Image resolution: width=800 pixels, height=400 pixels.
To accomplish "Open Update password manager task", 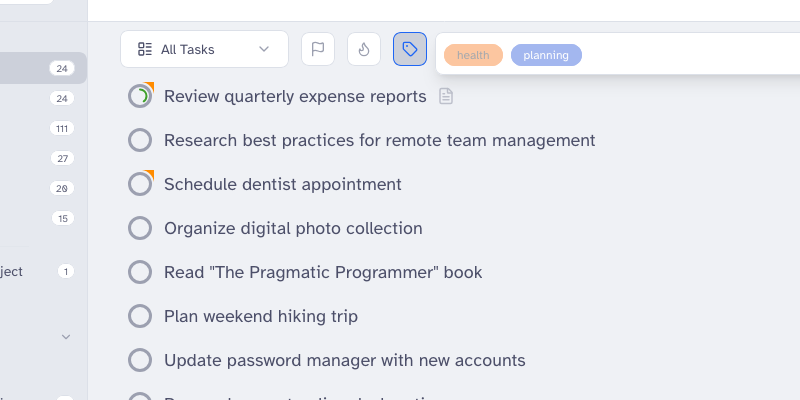I will [x=344, y=361].
